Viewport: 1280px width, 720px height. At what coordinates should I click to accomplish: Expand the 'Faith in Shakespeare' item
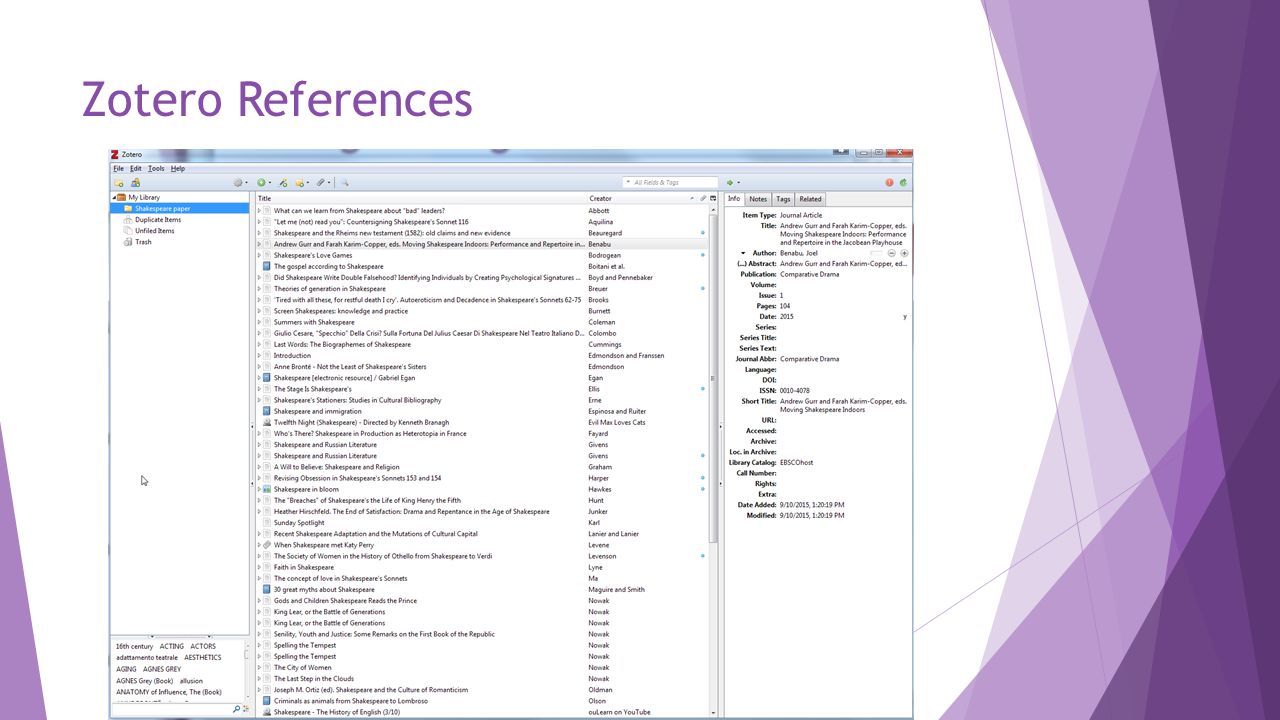coord(259,567)
